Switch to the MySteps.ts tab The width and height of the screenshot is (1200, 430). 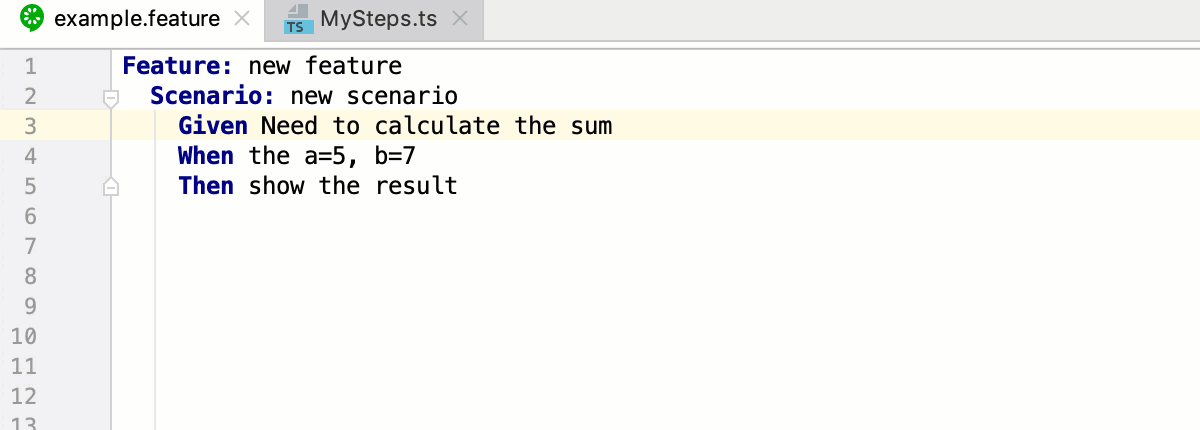378,19
